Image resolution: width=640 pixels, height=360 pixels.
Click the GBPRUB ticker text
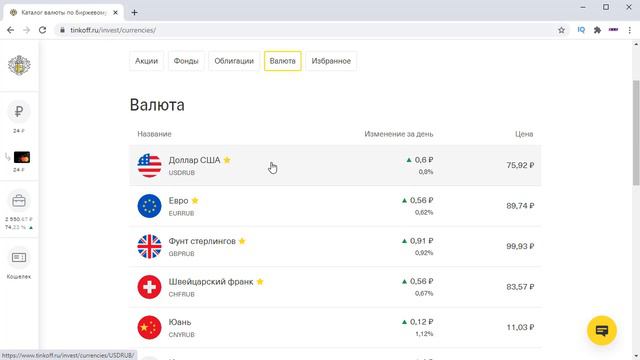pos(182,253)
